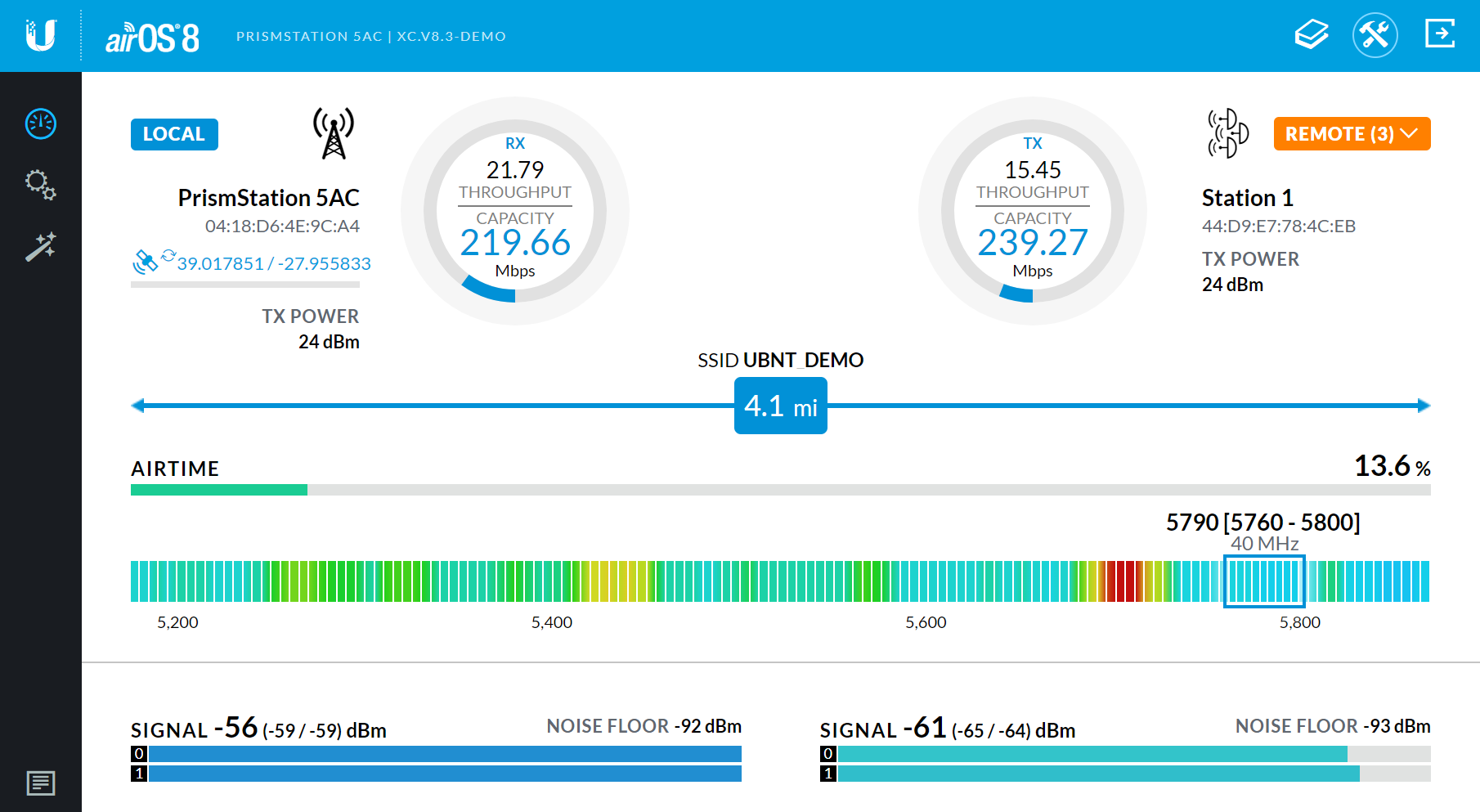Click the 21.79 RX throughput value

click(515, 170)
